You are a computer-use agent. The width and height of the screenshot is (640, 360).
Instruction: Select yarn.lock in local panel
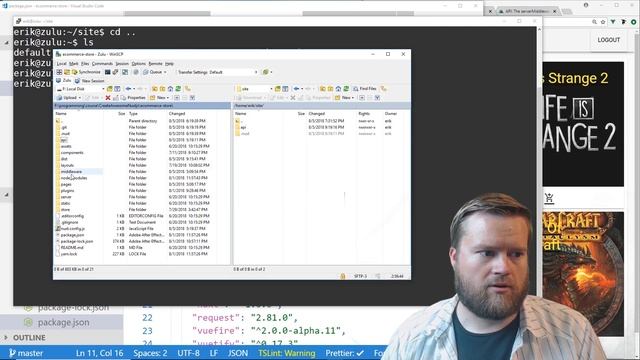point(69,254)
